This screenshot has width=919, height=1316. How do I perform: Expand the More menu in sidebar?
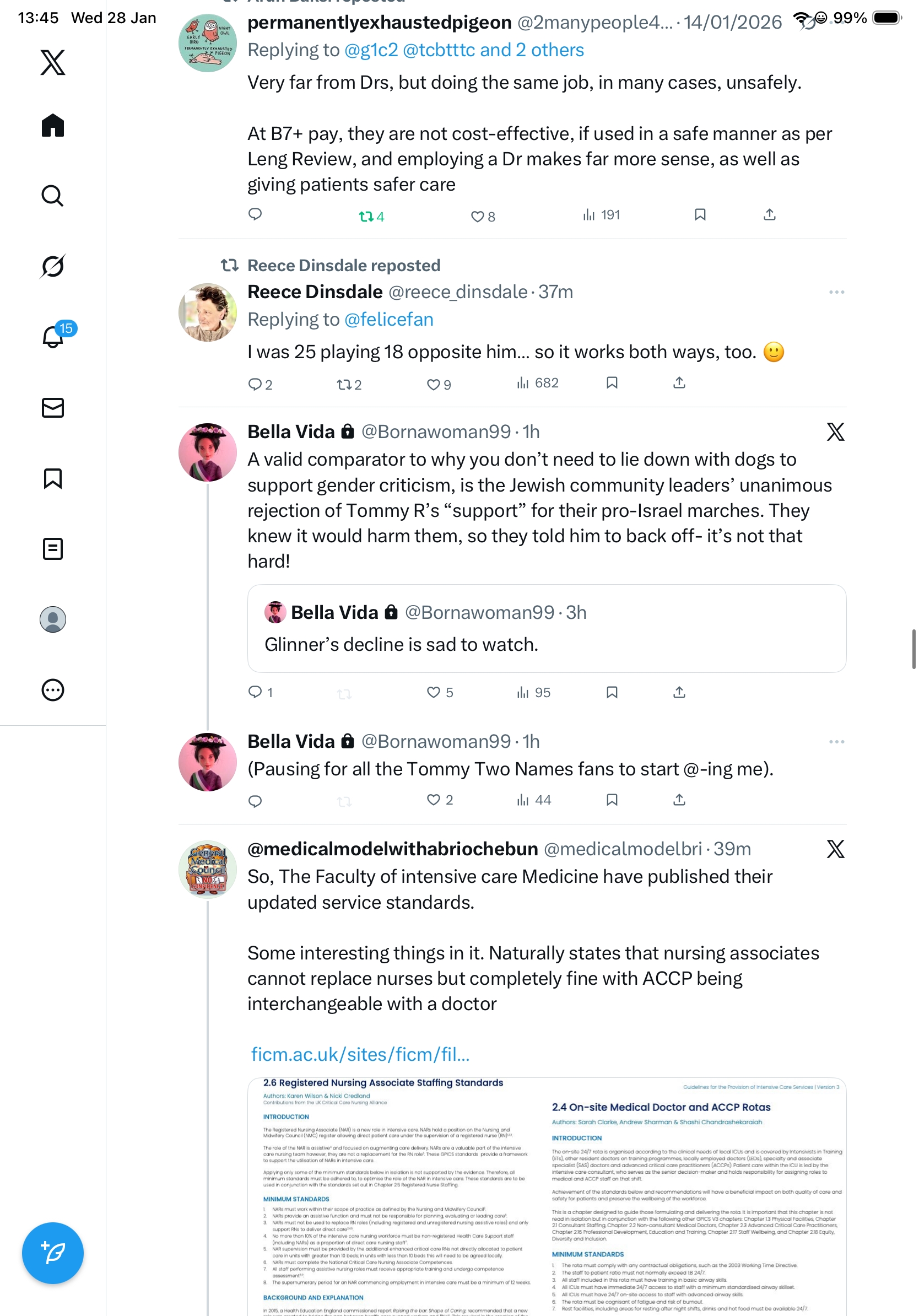[53, 690]
